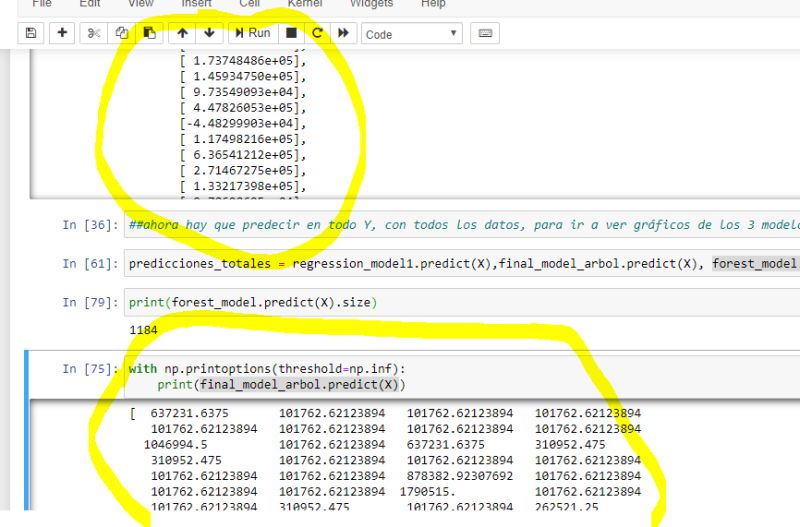Image resolution: width=800 pixels, height=527 pixels.
Task: Paste cells below icon
Action: (x=149, y=33)
